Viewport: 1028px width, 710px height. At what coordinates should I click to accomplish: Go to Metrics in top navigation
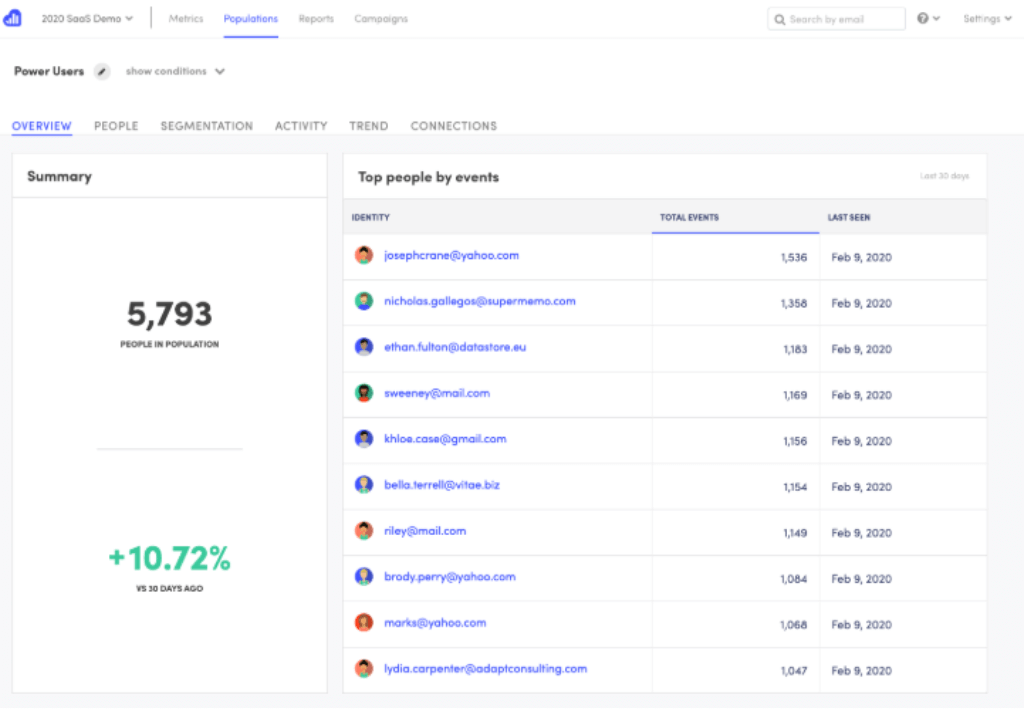[186, 19]
